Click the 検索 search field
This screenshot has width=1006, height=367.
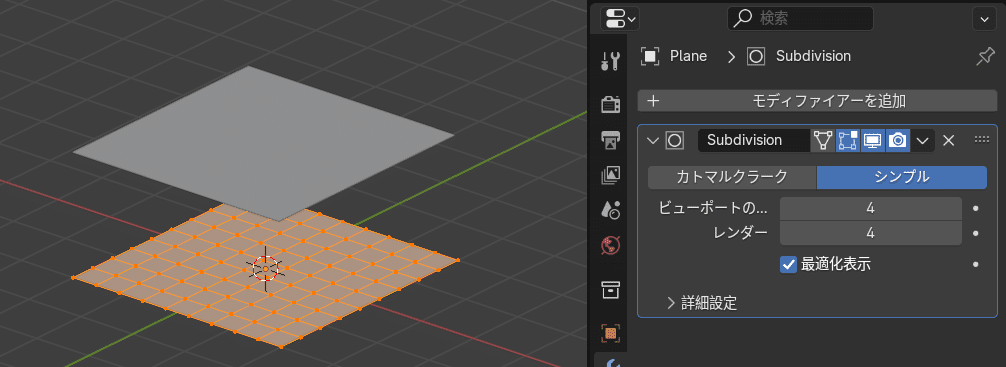pos(800,19)
